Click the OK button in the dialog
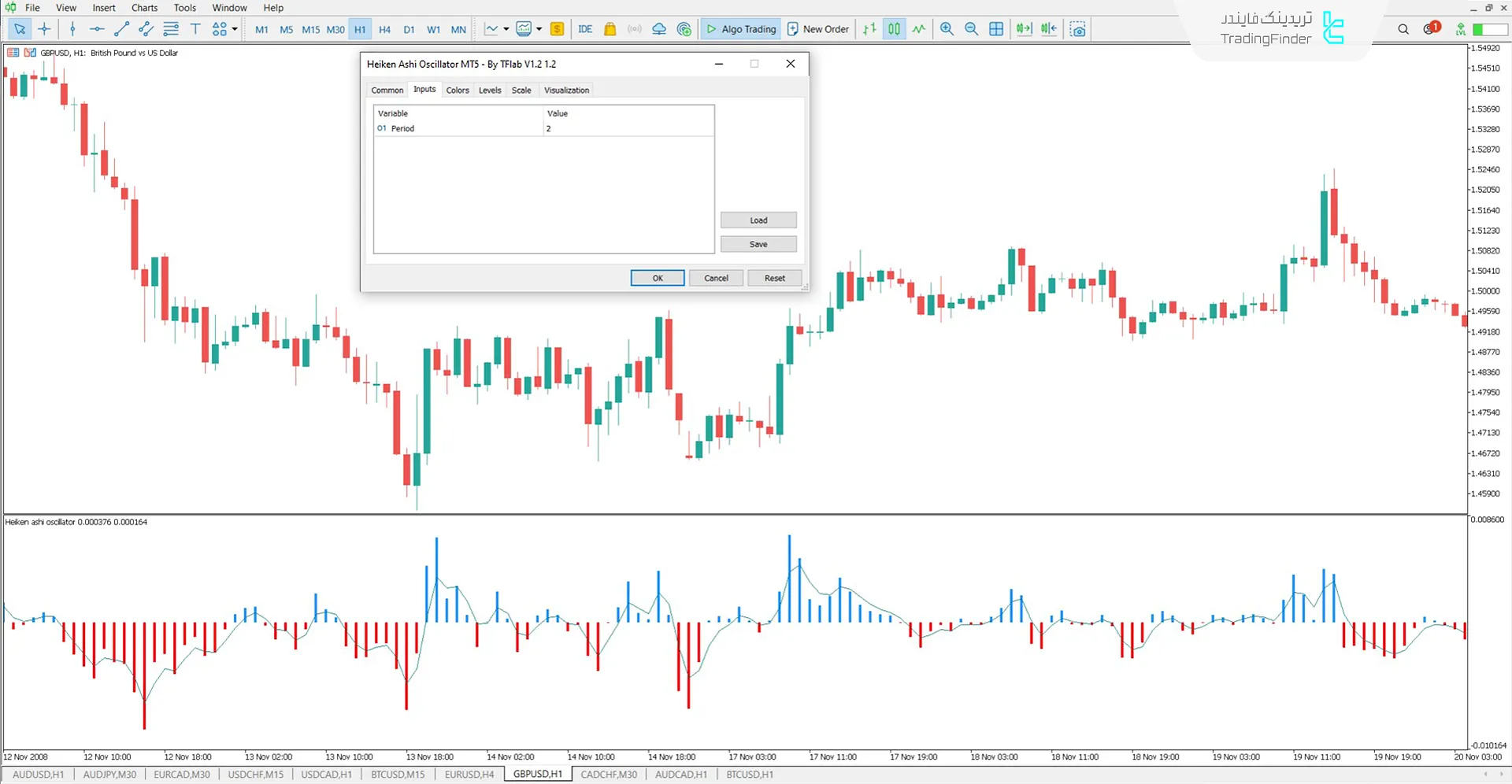 (657, 277)
